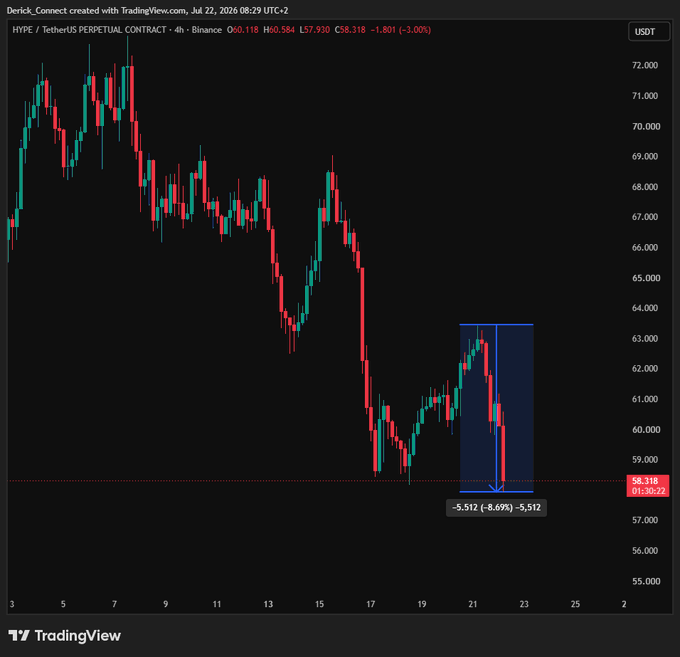This screenshot has width=680, height=657.
Task: Click the 57.000 price axis label
Action: (x=645, y=520)
